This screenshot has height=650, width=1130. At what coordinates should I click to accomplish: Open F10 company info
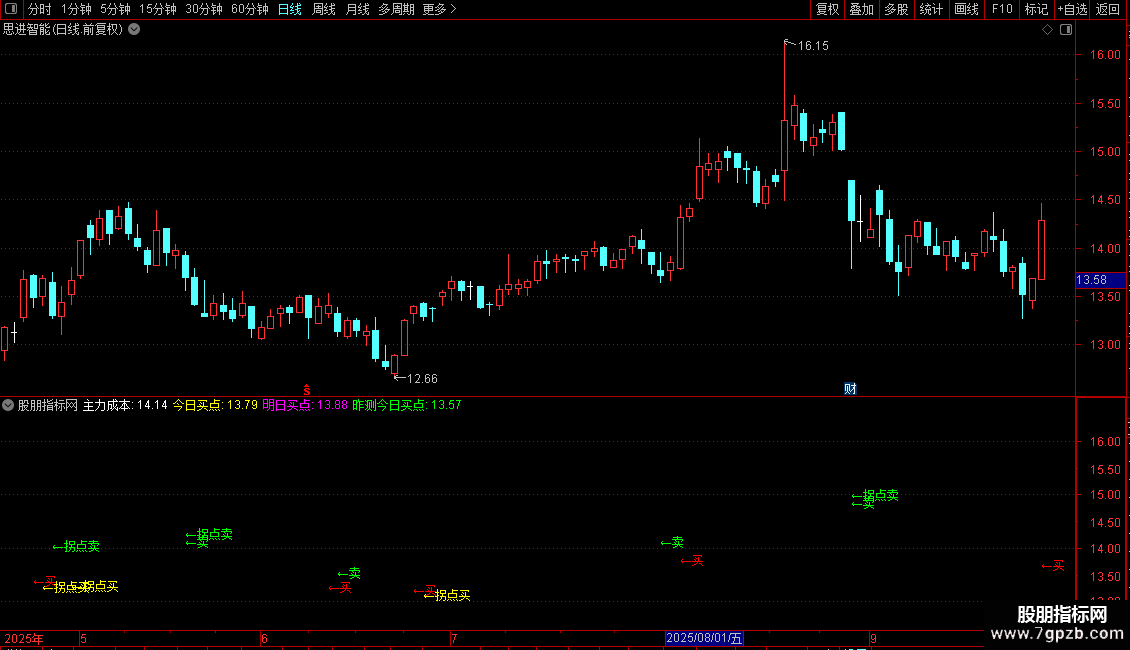(1002, 9)
